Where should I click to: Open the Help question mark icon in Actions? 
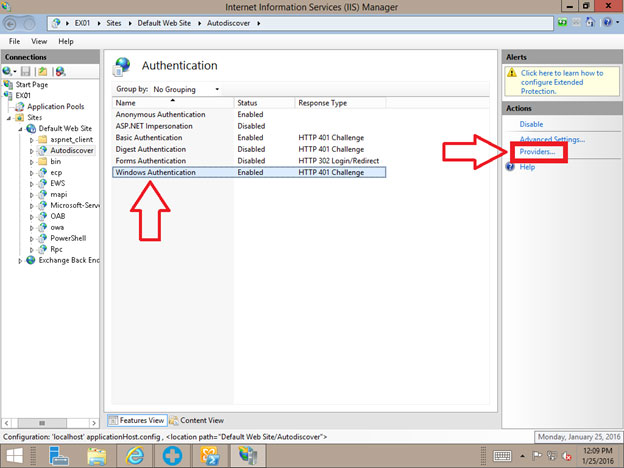(x=511, y=167)
